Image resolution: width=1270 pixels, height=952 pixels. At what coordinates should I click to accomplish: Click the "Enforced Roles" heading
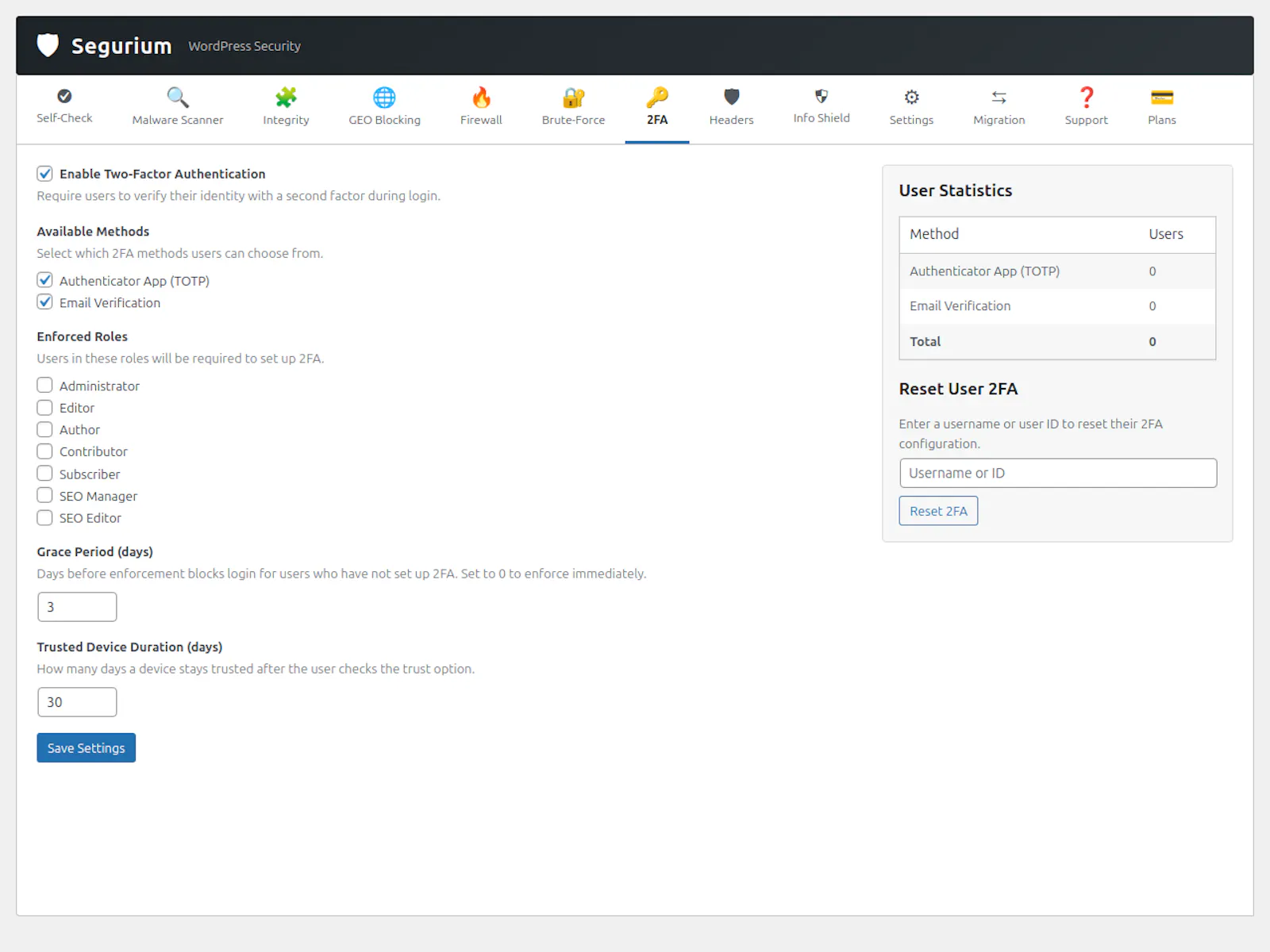pos(82,336)
